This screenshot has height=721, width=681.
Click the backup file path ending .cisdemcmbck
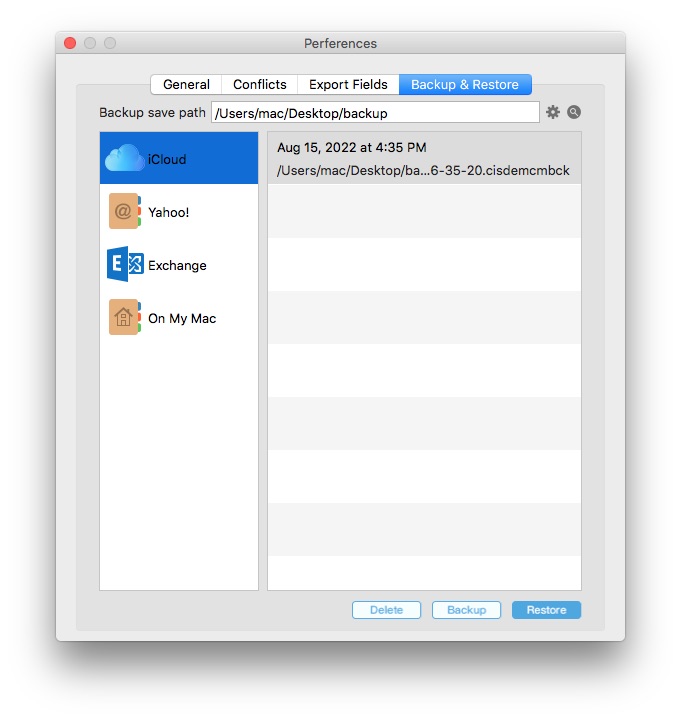tap(423, 171)
